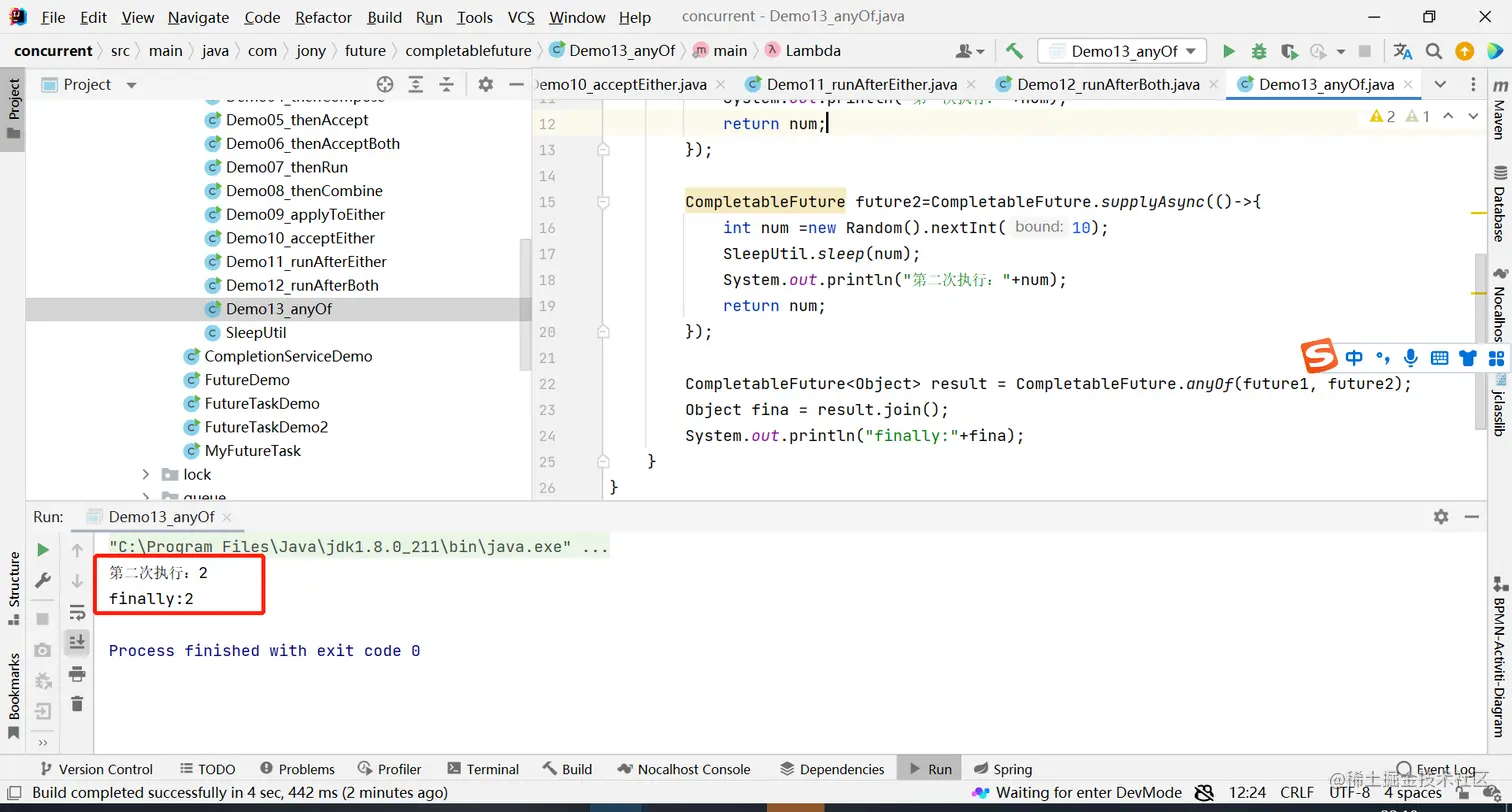Select Demo08_thenCombine in the project tree
The image size is (1512, 812).
pyautogui.click(x=304, y=191)
